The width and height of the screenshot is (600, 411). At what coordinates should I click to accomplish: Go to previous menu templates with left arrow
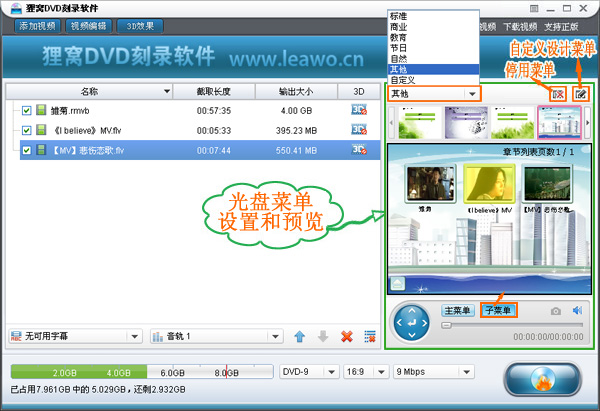(x=391, y=122)
